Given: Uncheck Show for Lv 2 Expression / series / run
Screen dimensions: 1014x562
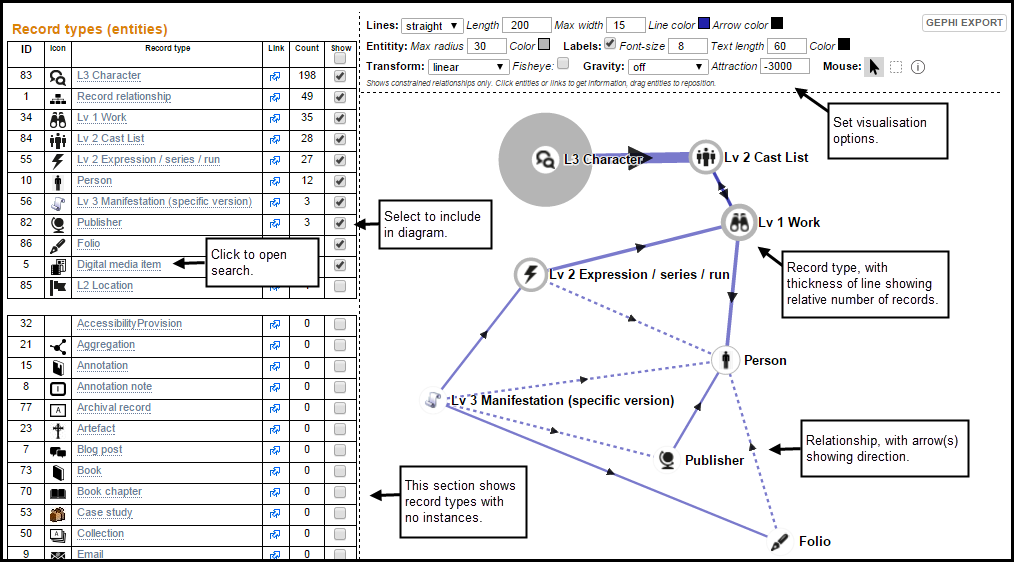Looking at the screenshot, I should click(340, 160).
